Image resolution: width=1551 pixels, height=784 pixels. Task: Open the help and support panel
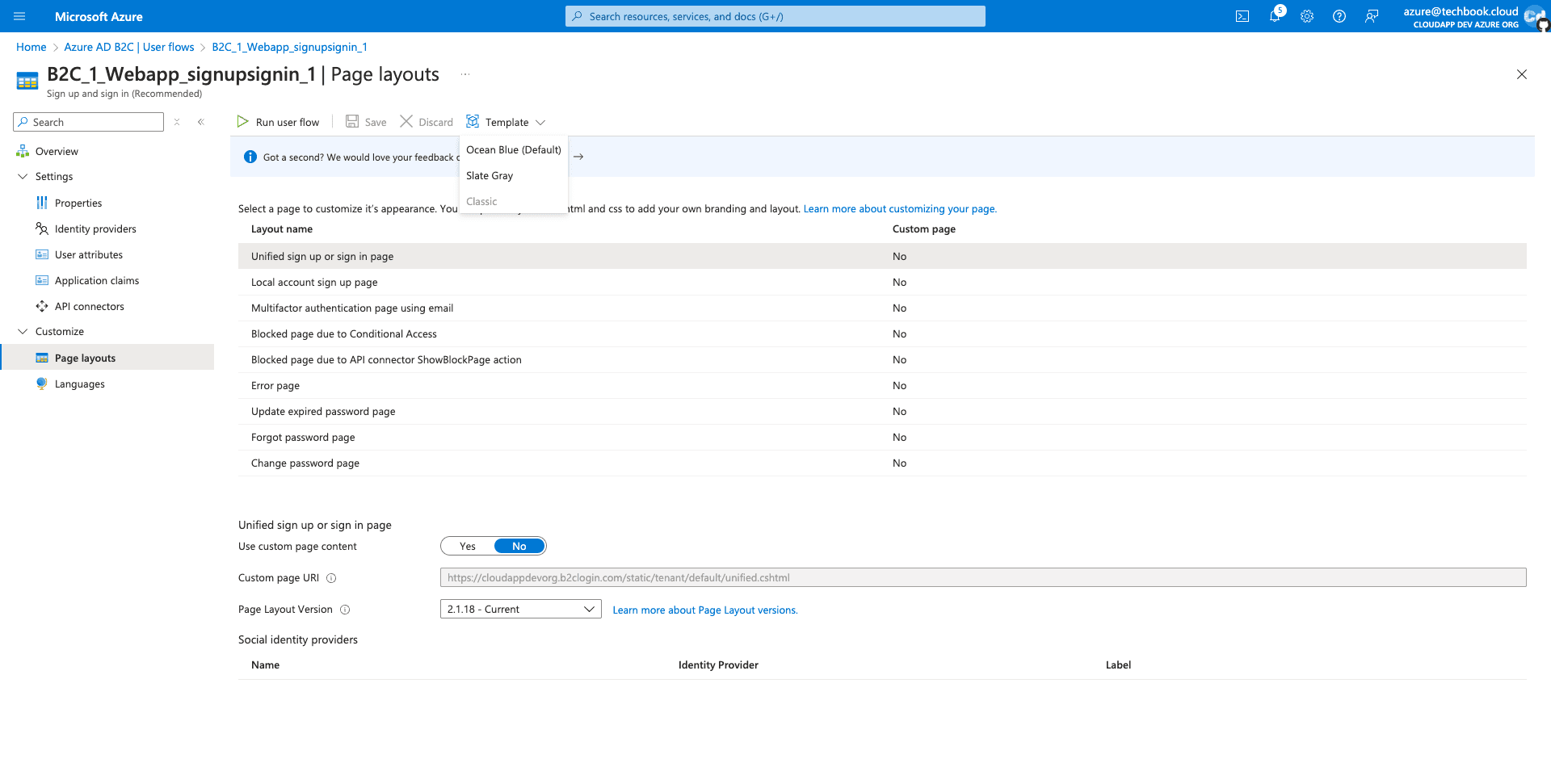click(1339, 16)
